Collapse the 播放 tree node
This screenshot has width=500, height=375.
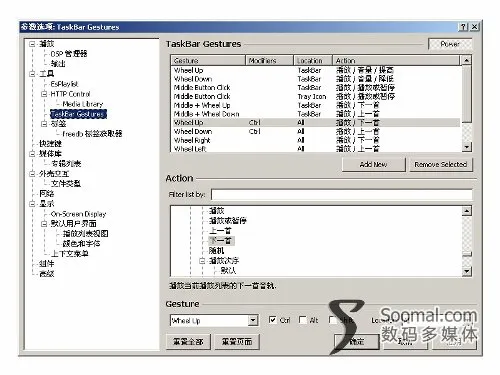(32, 44)
